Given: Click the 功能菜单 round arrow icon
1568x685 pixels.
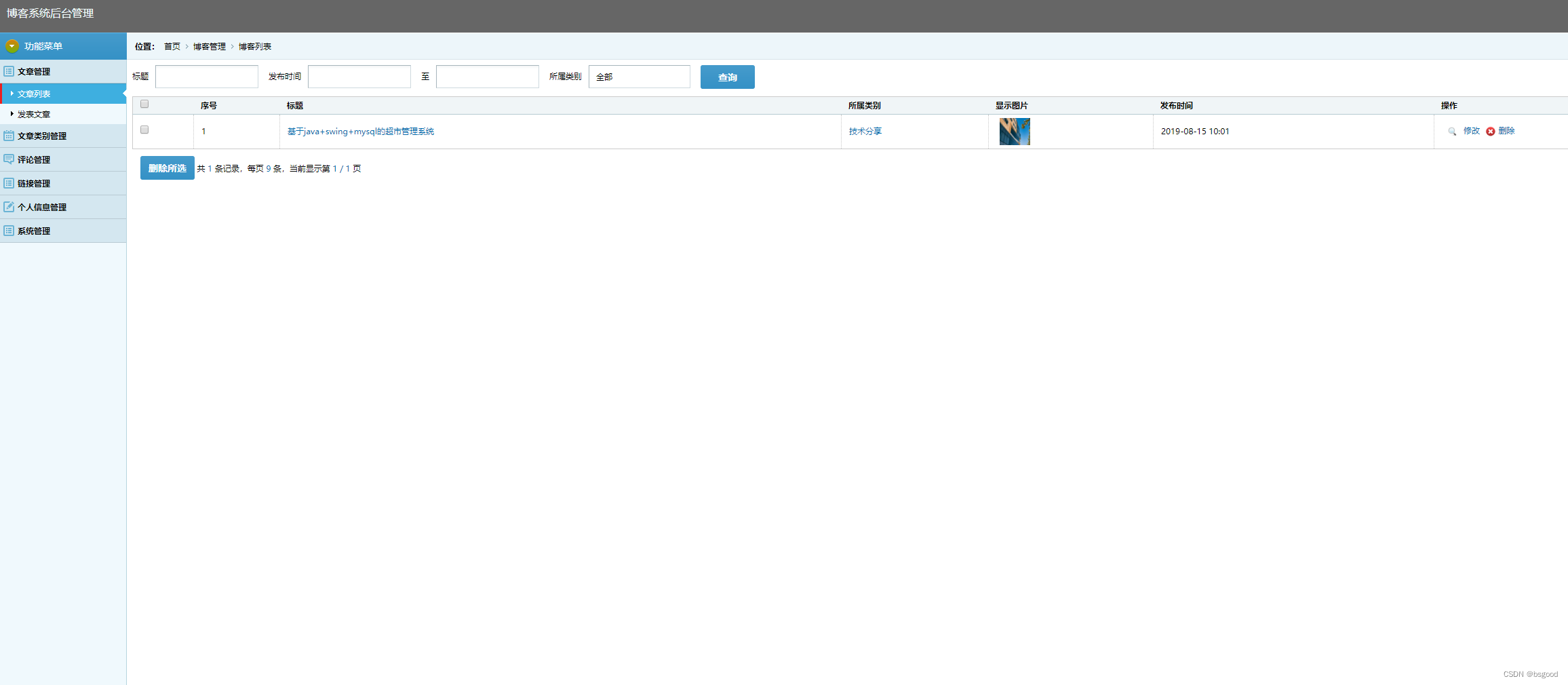Looking at the screenshot, I should [12, 46].
